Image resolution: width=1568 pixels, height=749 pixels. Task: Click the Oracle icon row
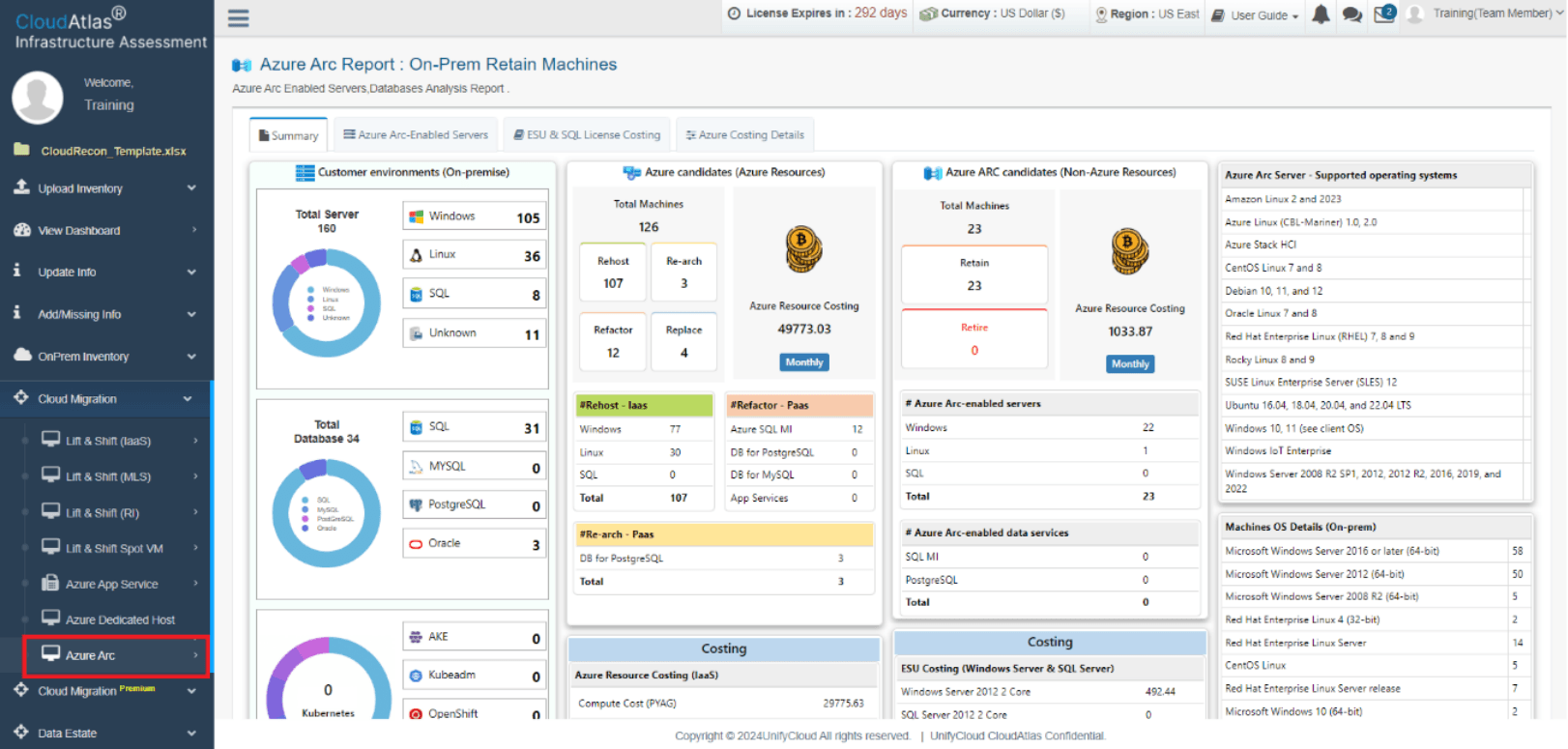[475, 543]
